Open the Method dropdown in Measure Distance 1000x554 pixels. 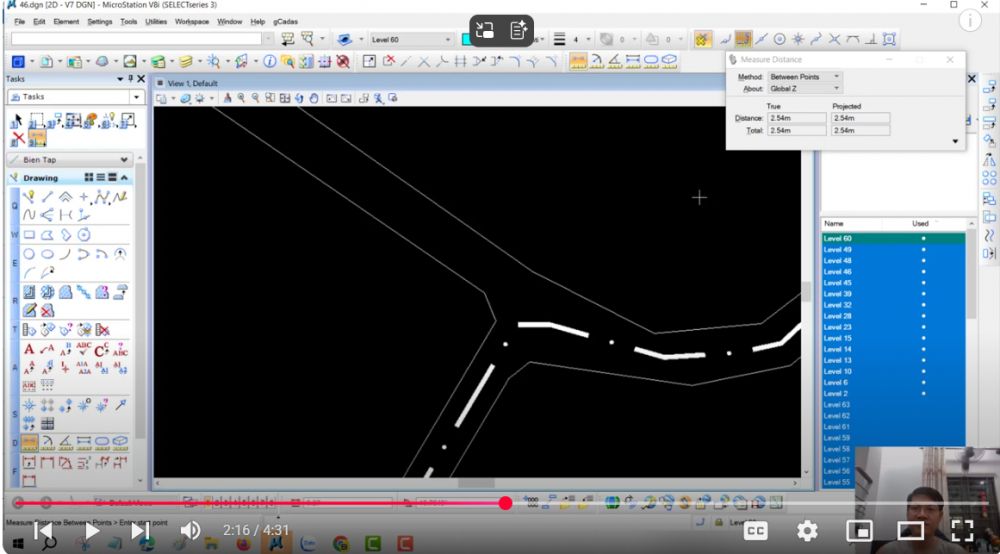(805, 77)
